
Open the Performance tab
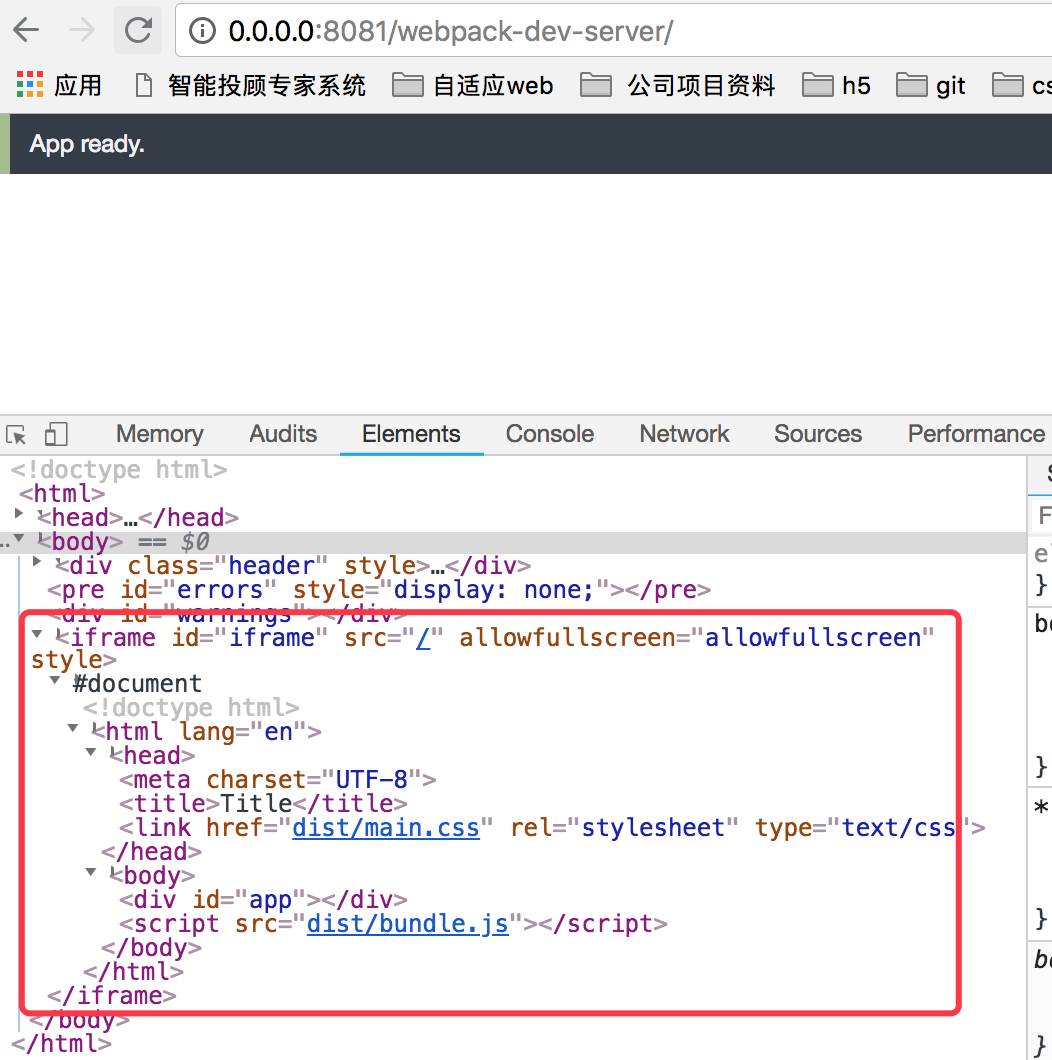tap(976, 434)
